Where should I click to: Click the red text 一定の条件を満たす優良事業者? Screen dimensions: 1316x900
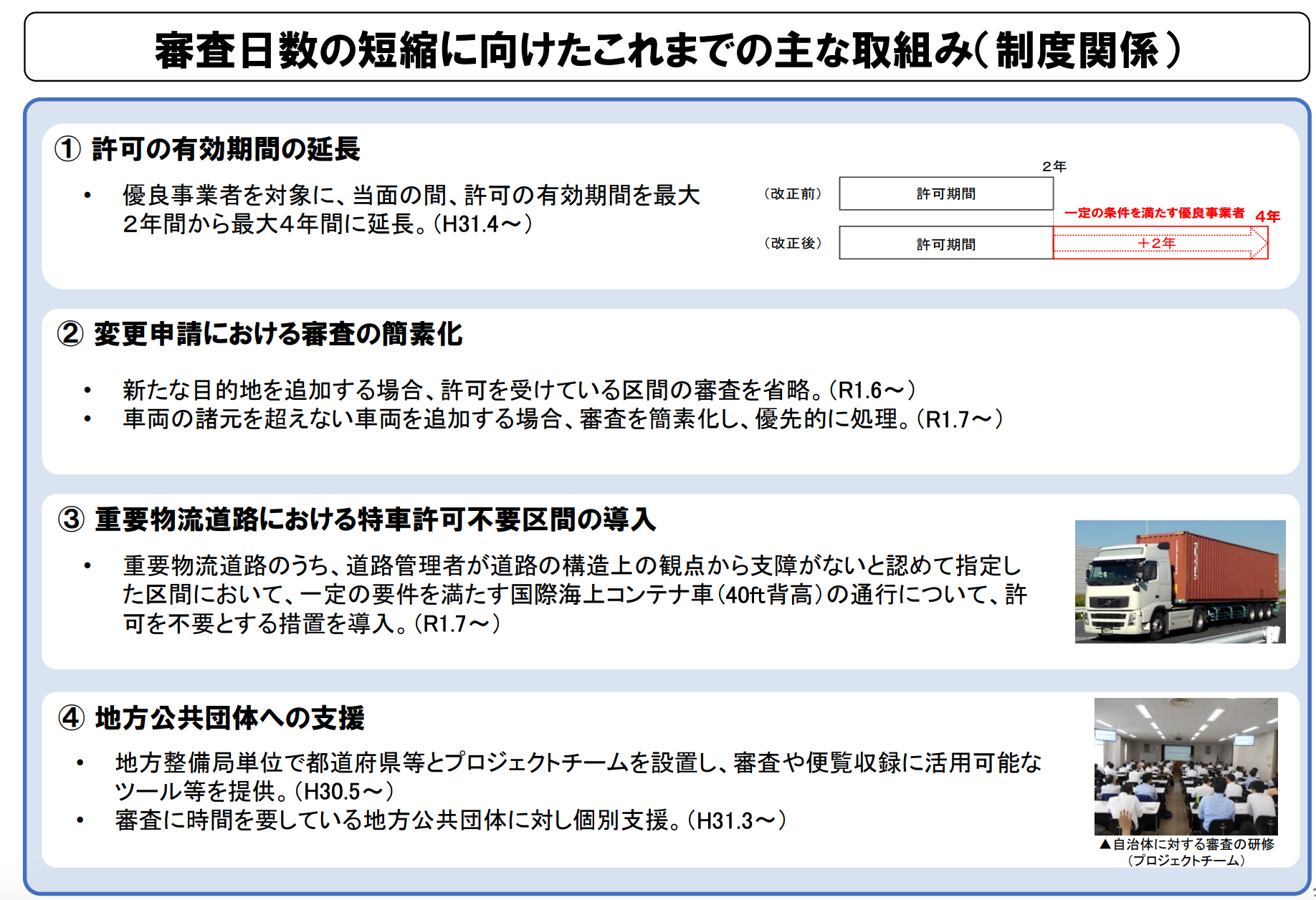(1154, 213)
